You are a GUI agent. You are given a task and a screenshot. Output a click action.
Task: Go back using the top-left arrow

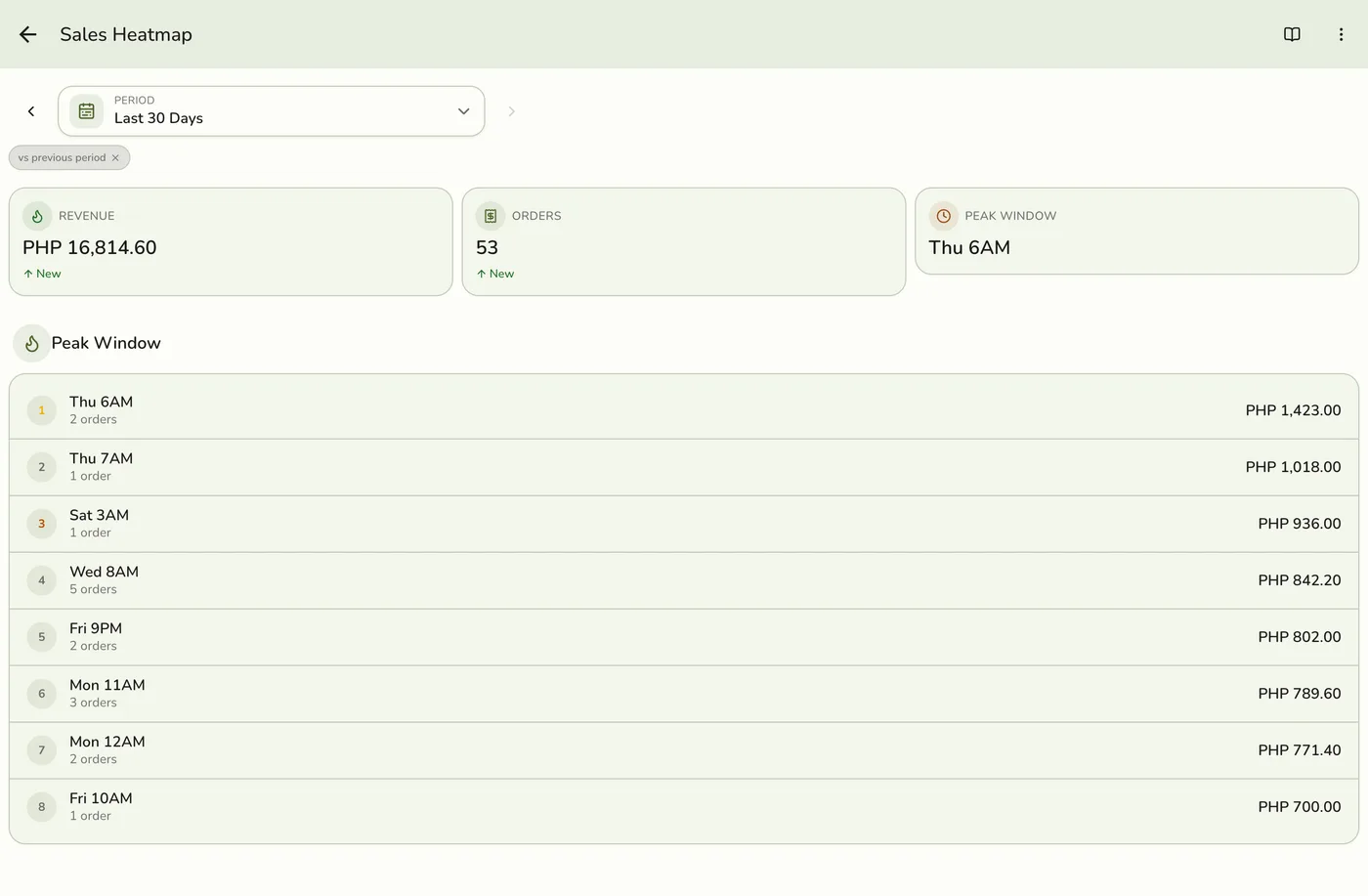click(27, 34)
